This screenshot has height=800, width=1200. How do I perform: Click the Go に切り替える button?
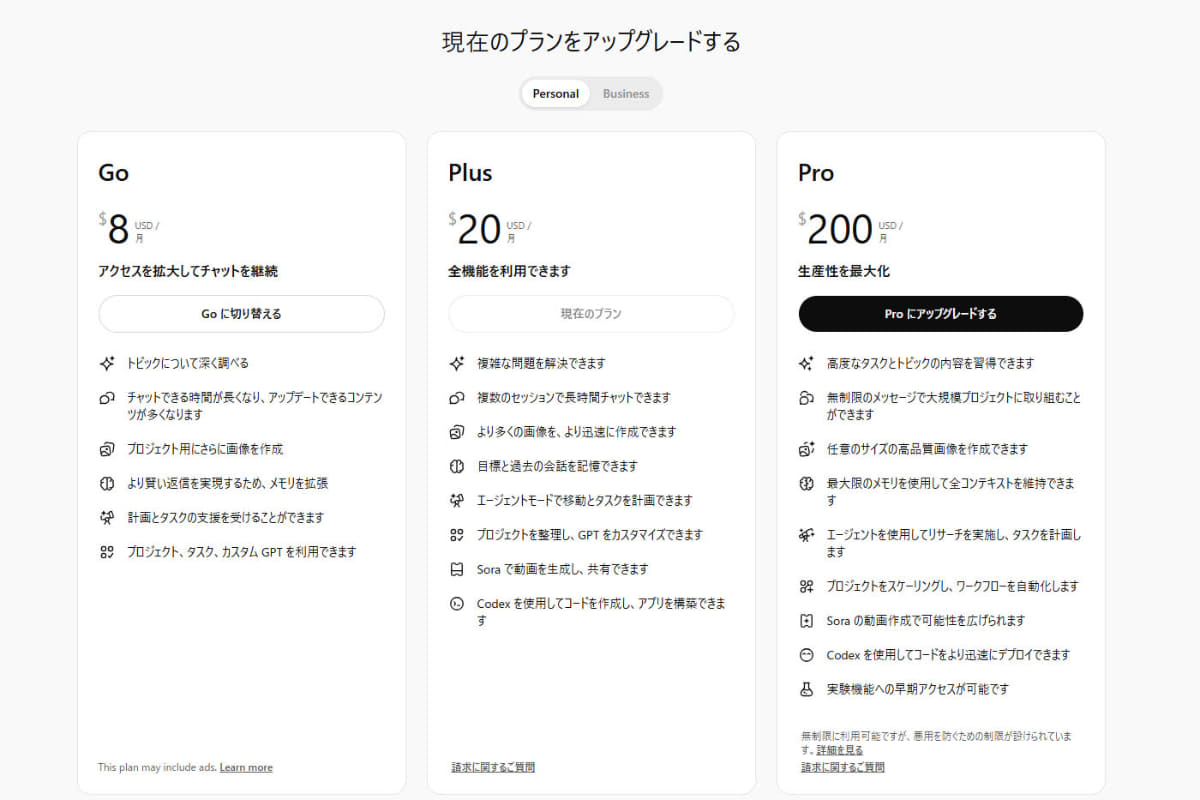(241, 314)
